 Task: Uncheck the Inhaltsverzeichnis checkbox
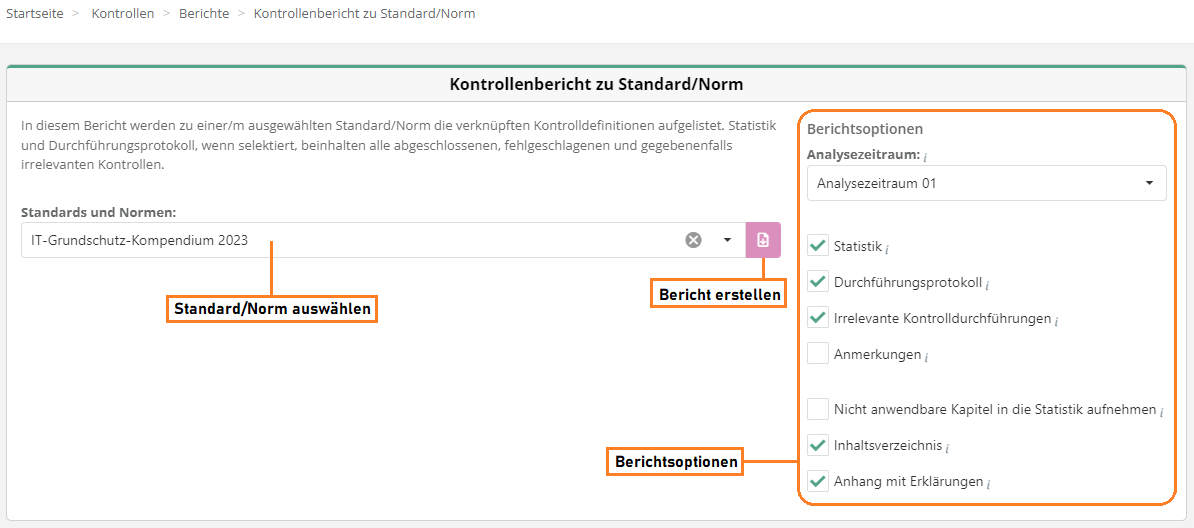(818, 445)
